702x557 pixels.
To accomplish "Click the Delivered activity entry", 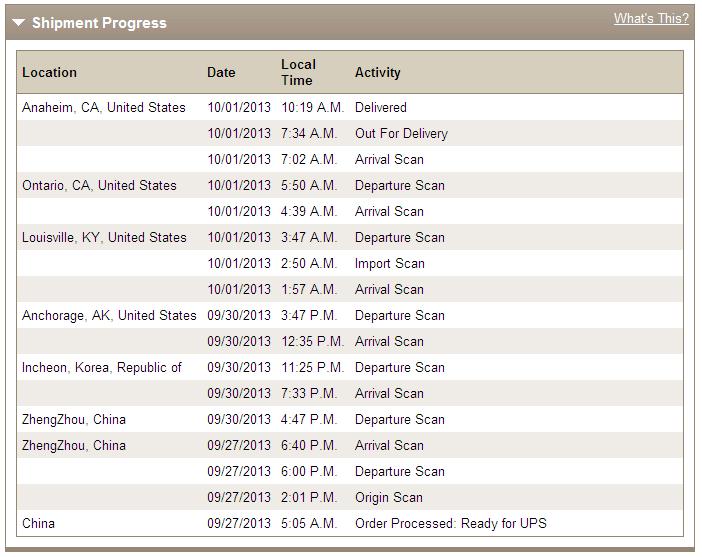I will (381, 107).
